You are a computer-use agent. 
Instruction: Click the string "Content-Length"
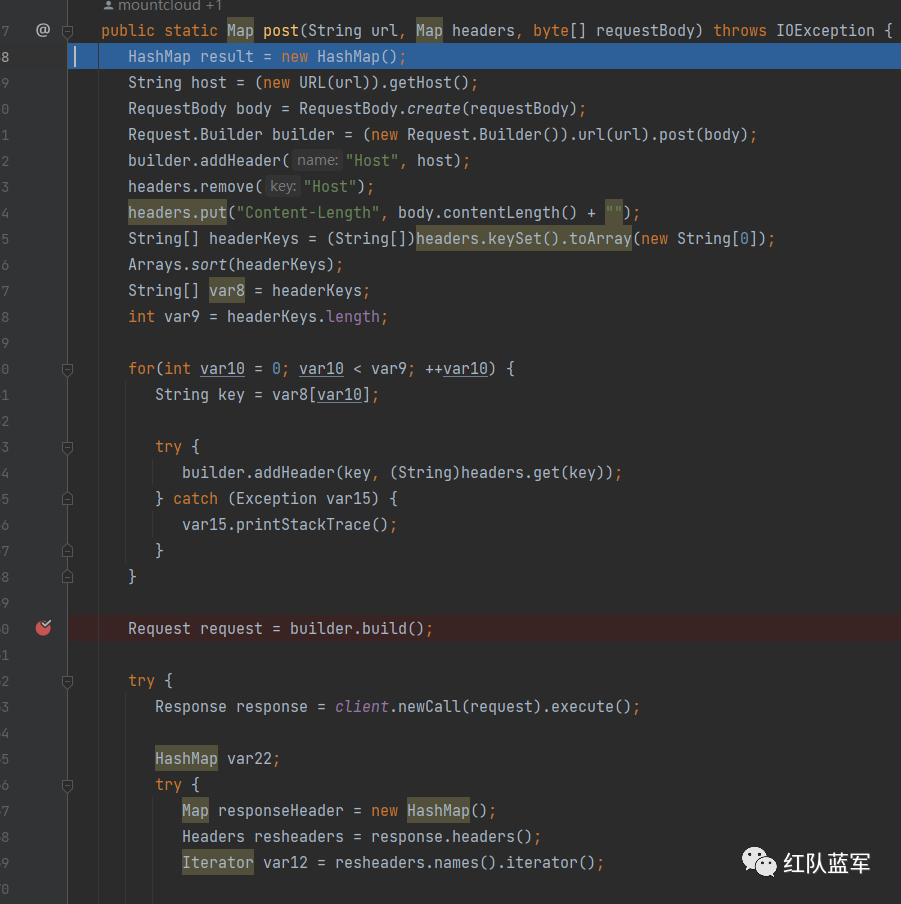308,213
